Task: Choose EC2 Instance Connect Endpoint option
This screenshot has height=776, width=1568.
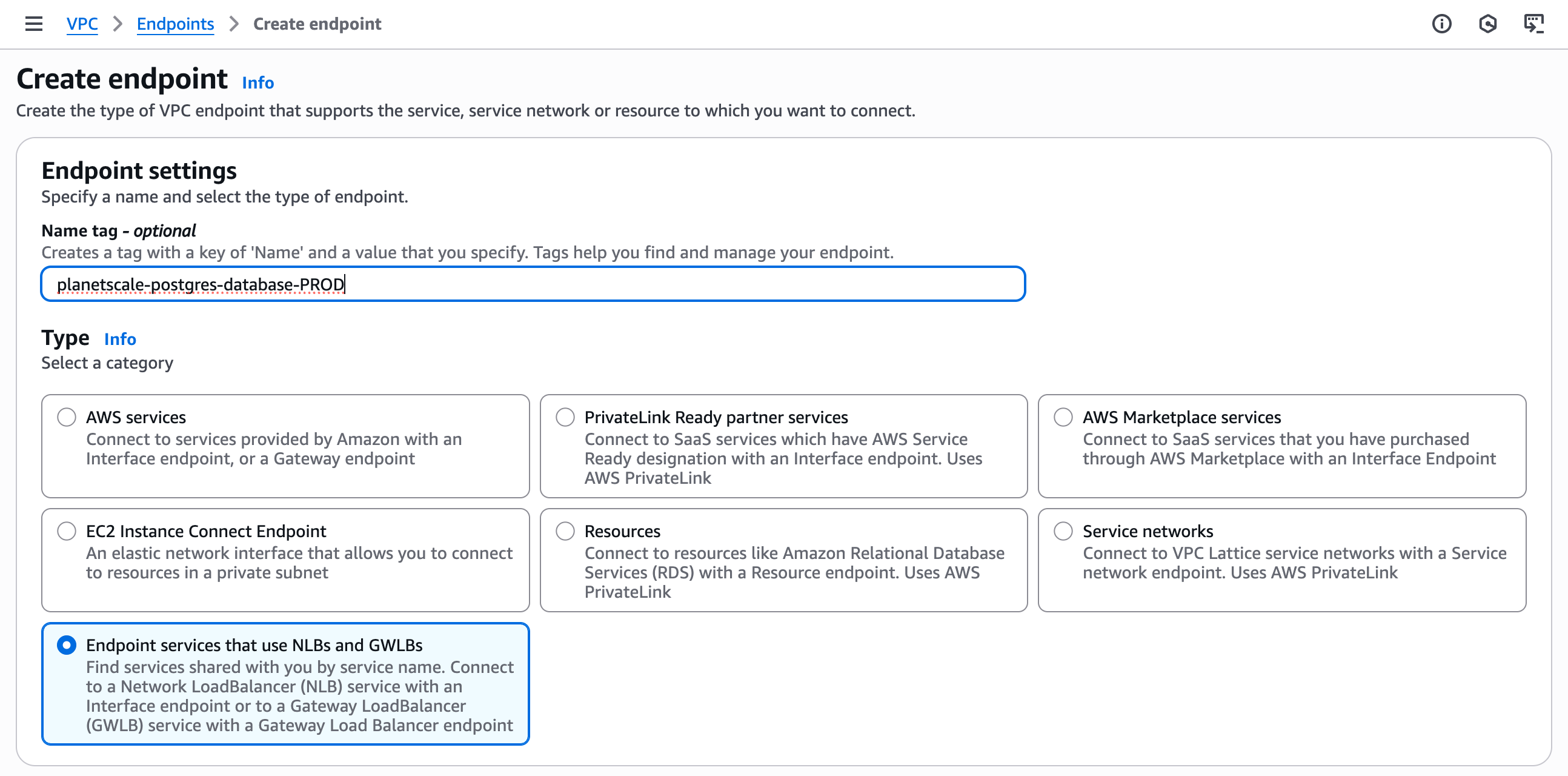Action: click(x=67, y=531)
